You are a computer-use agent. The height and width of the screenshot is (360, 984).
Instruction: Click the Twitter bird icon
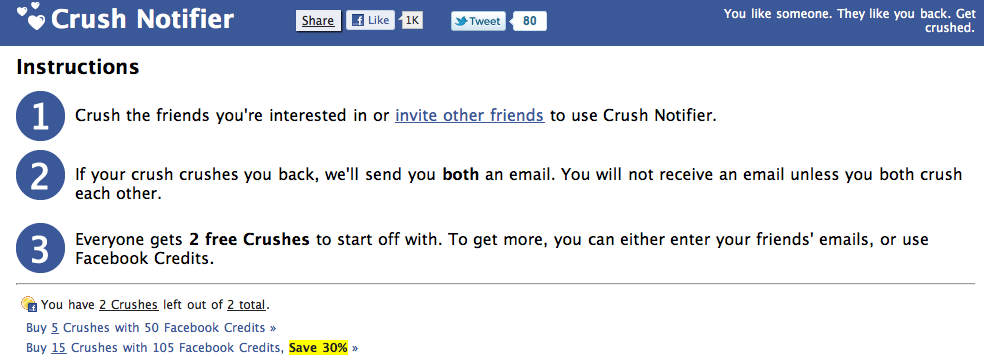pyautogui.click(x=461, y=21)
